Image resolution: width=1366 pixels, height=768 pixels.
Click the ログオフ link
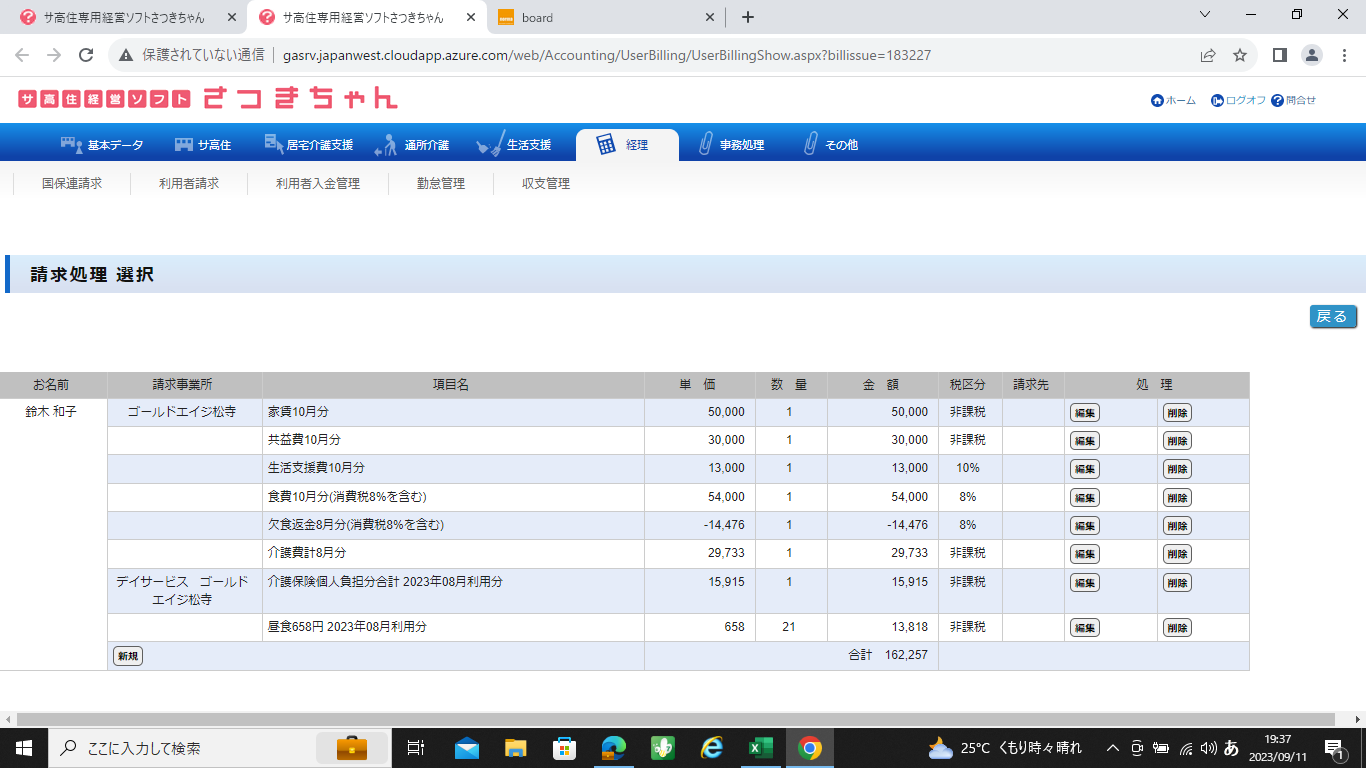[x=1238, y=100]
